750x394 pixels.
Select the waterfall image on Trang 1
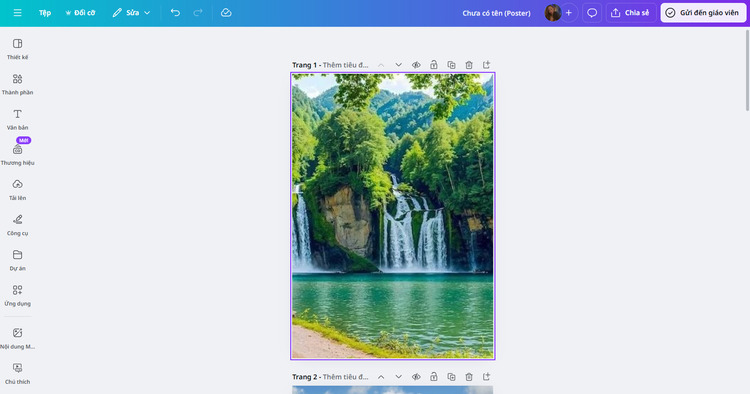click(393, 216)
